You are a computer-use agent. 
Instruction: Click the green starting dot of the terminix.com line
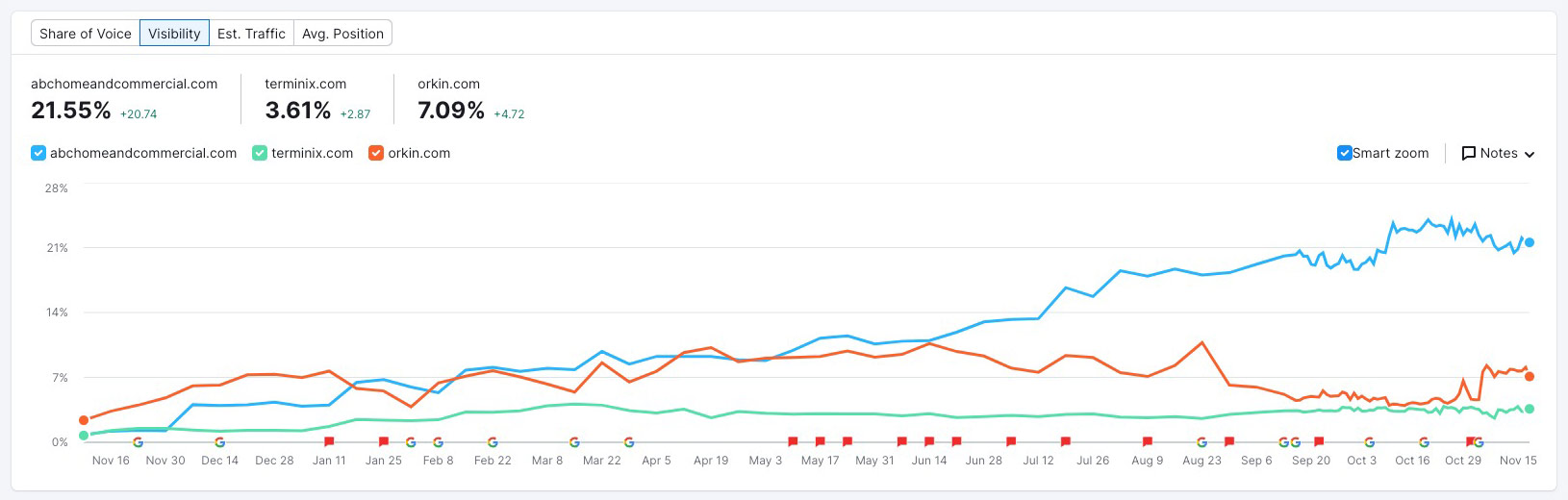click(84, 436)
